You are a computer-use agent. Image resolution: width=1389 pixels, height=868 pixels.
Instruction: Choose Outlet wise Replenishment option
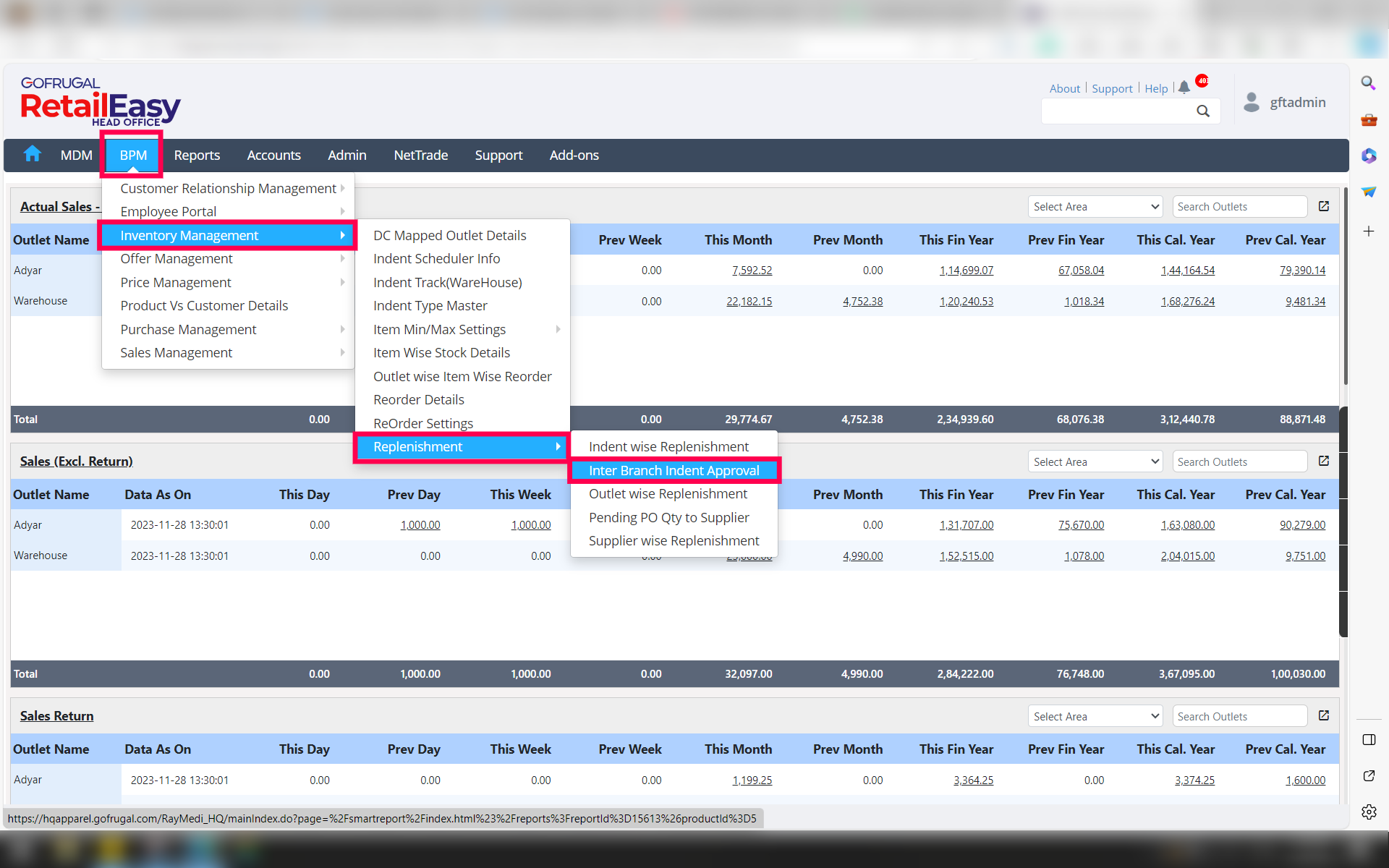click(668, 494)
